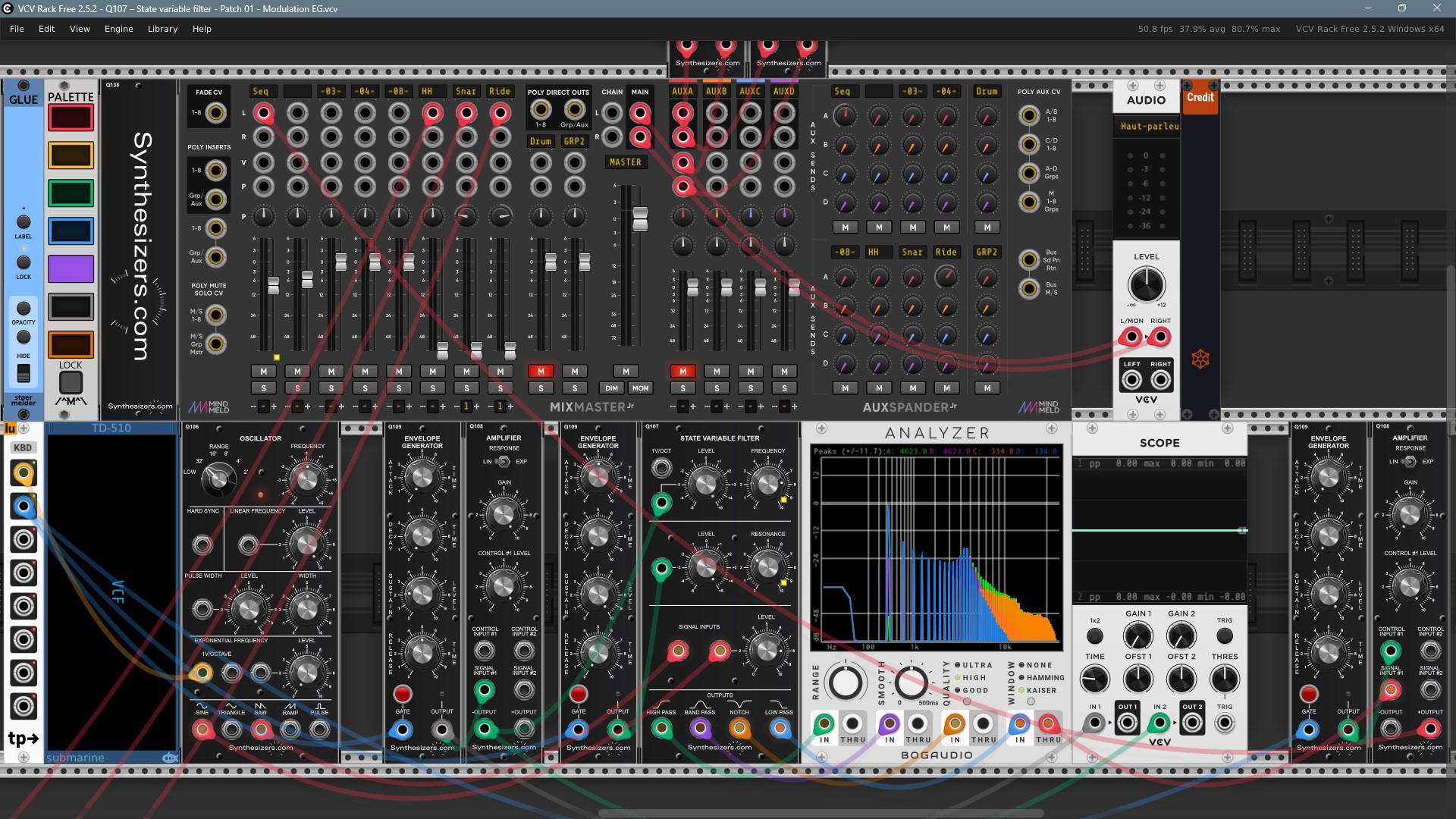Viewport: 1456px width, 819px height.
Task: Unmute the AUXA channel
Action: (x=682, y=372)
